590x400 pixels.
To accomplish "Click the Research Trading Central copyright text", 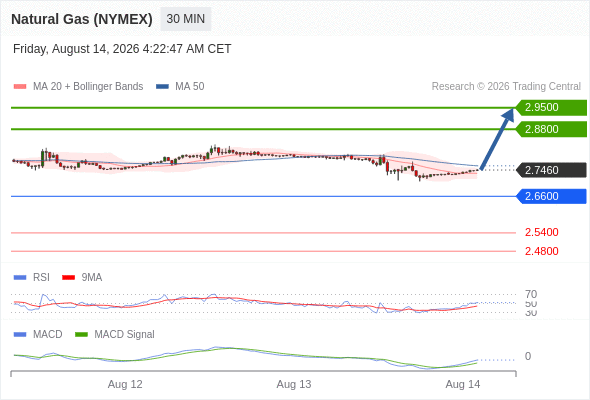I will tap(506, 87).
